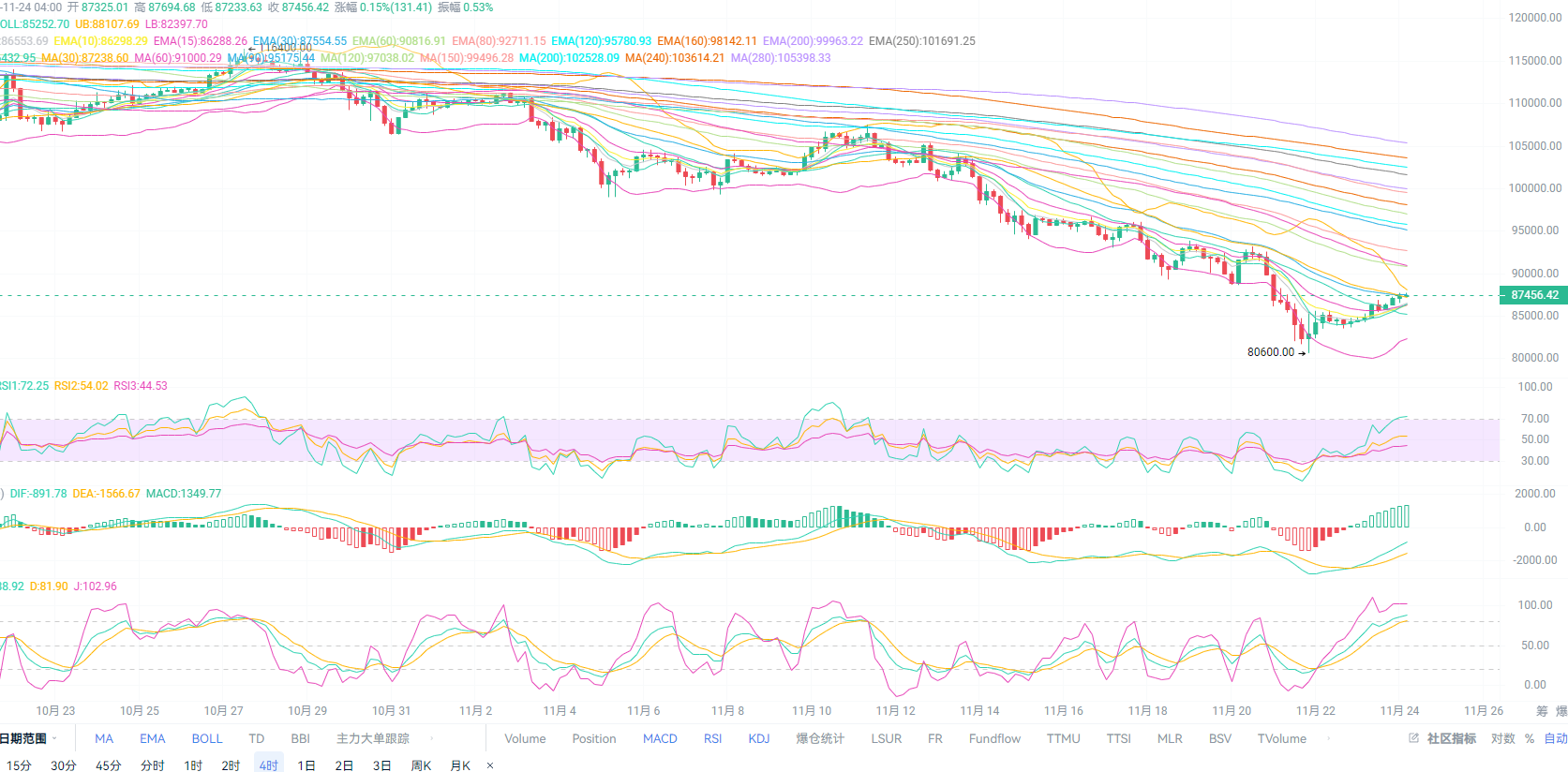Image resolution: width=1568 pixels, height=772 pixels.
Task: Enable the 爆仓统计 liquidation stats indicator
Action: [x=820, y=738]
